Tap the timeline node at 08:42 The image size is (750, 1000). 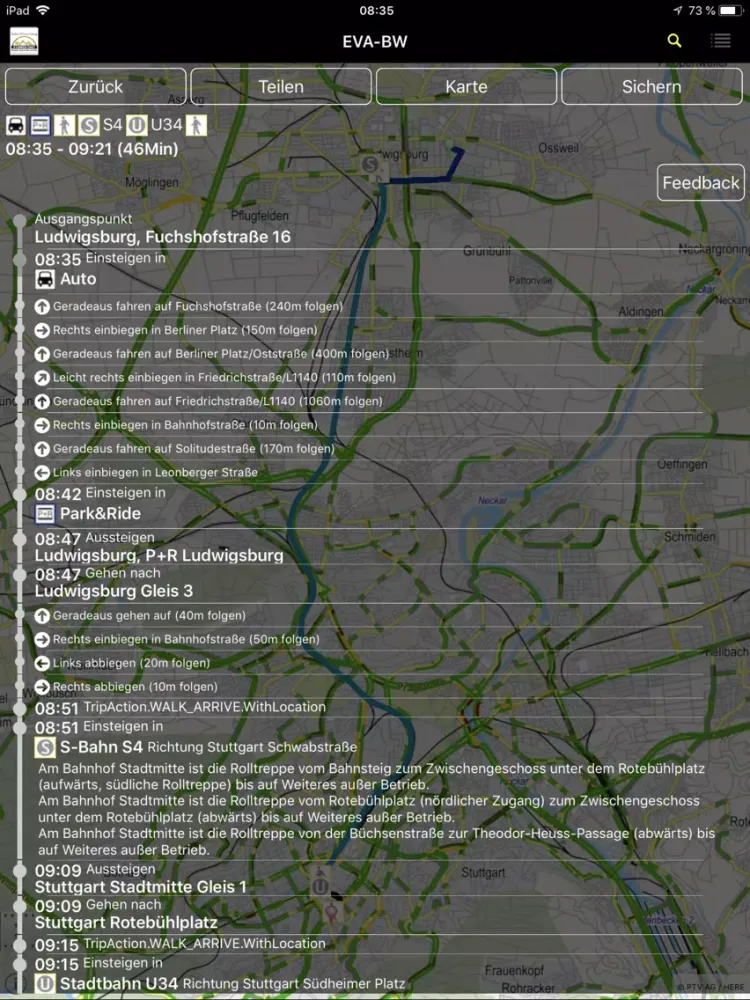tap(20, 494)
